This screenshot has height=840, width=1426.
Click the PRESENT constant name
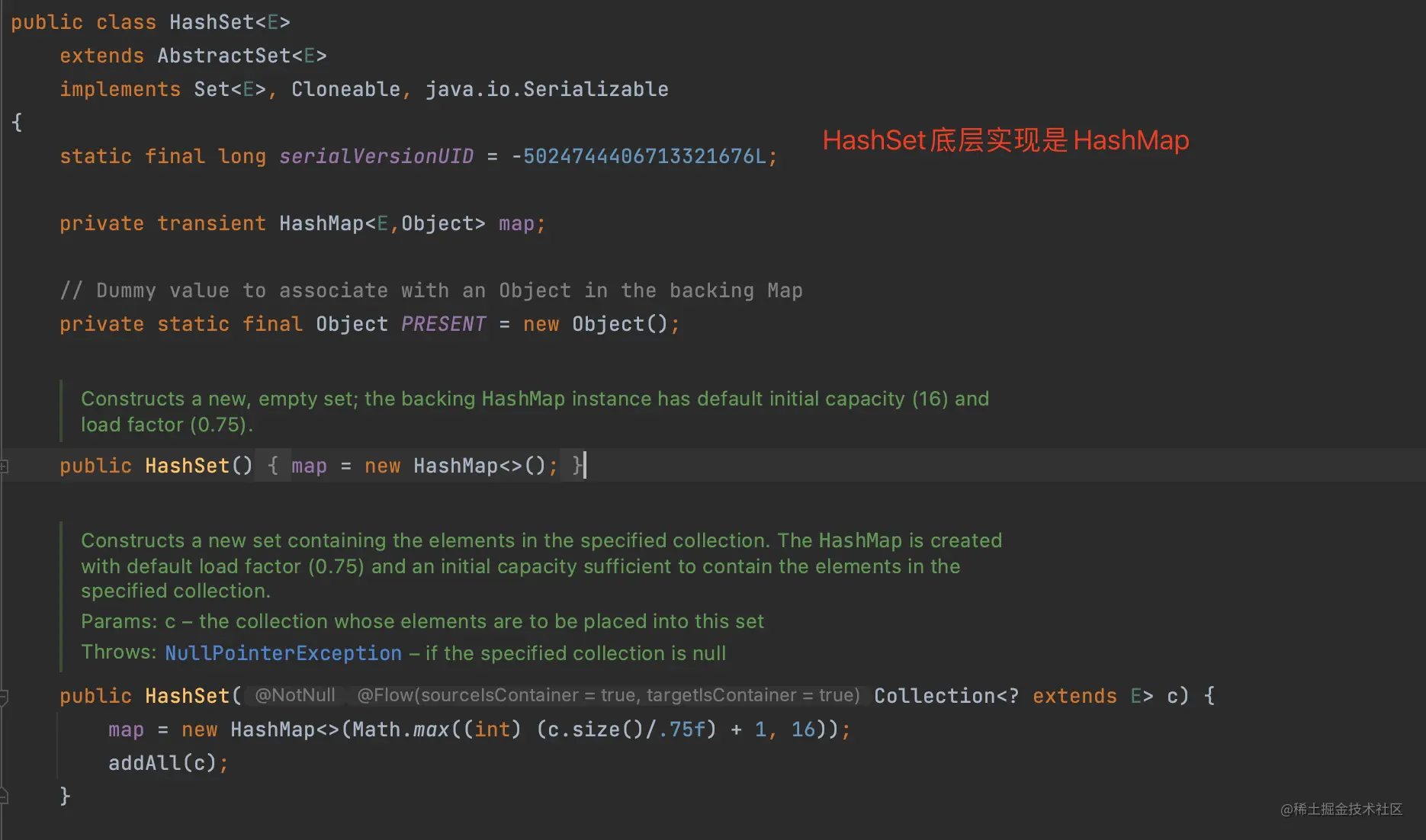pyautogui.click(x=443, y=324)
